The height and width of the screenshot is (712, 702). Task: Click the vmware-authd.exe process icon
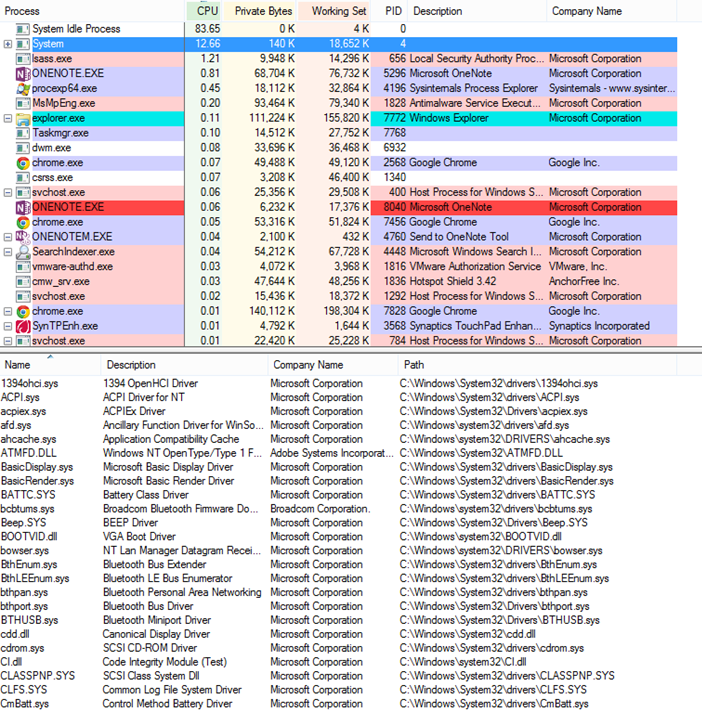coord(23,267)
